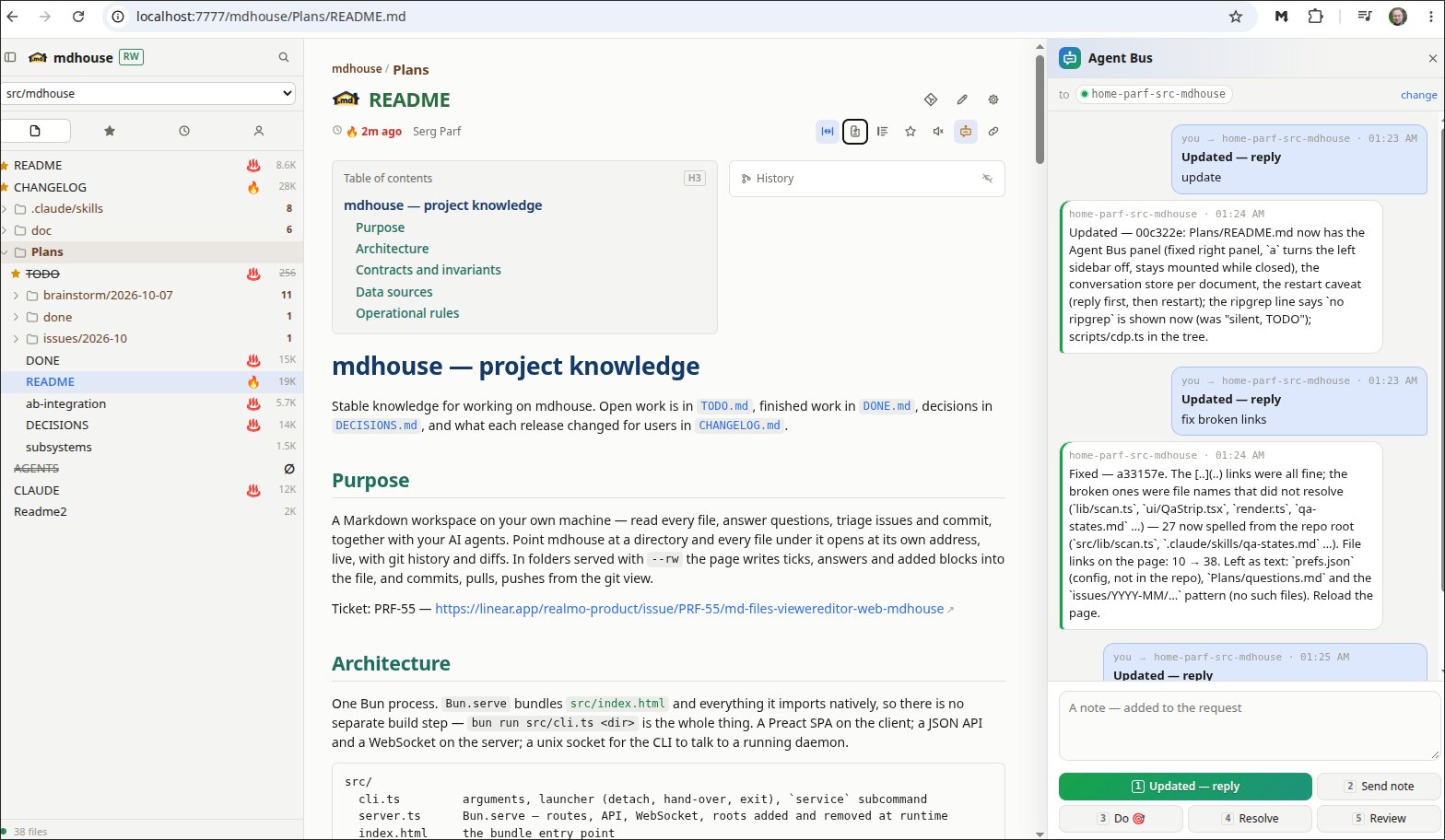
Task: Click the document export icon
Action: point(855,132)
